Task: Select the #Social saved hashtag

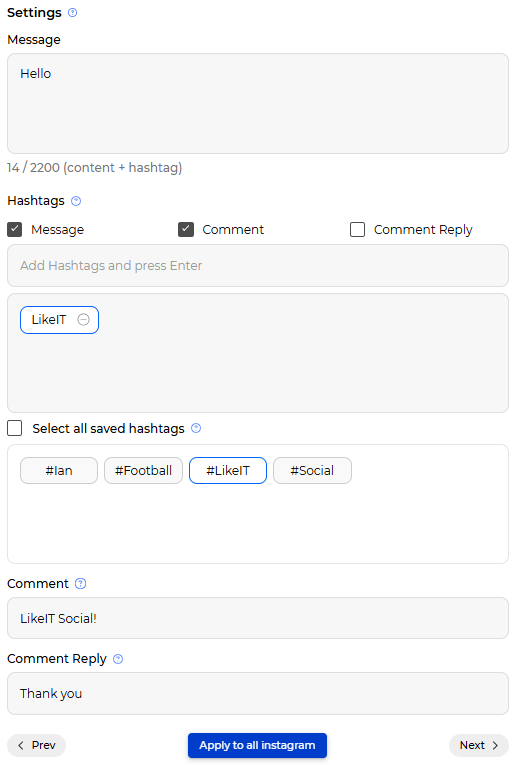Action: (312, 470)
